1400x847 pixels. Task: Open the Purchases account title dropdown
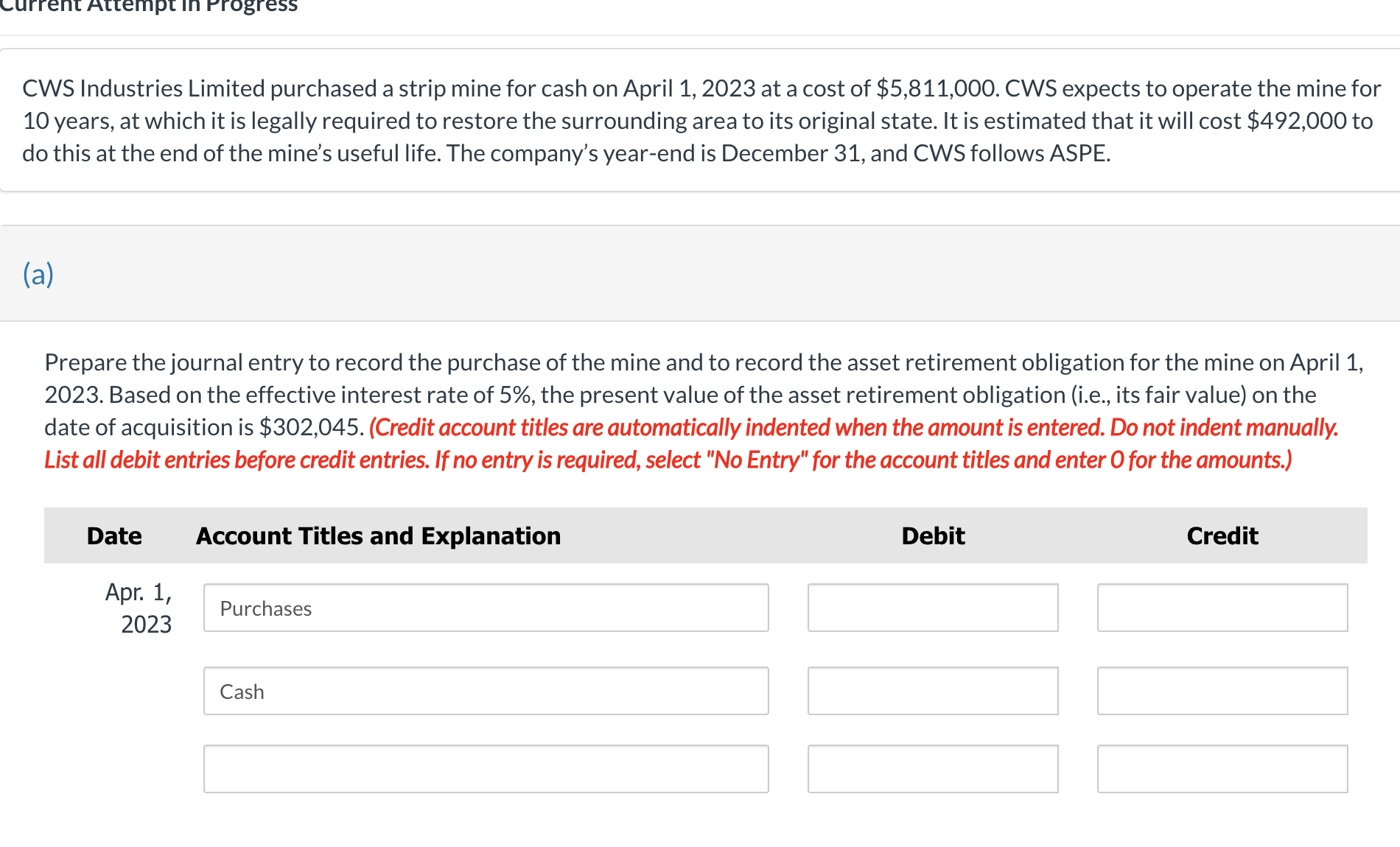click(x=485, y=608)
